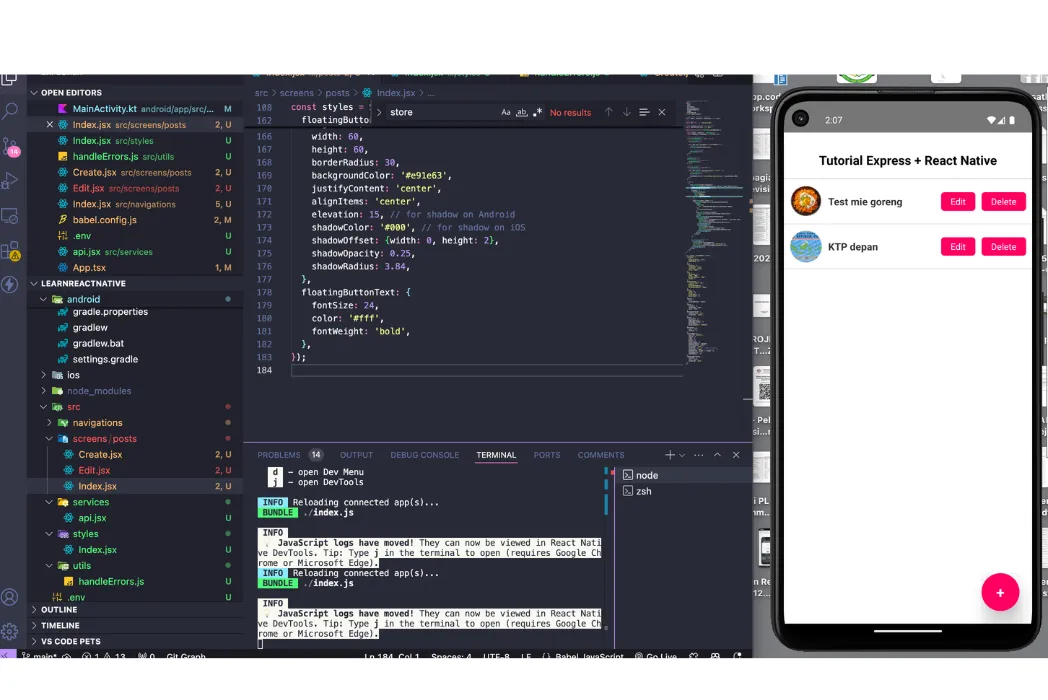Toggle Use Regular Expression in the find widget
Screen dimensions: 1048x700
coord(537,112)
